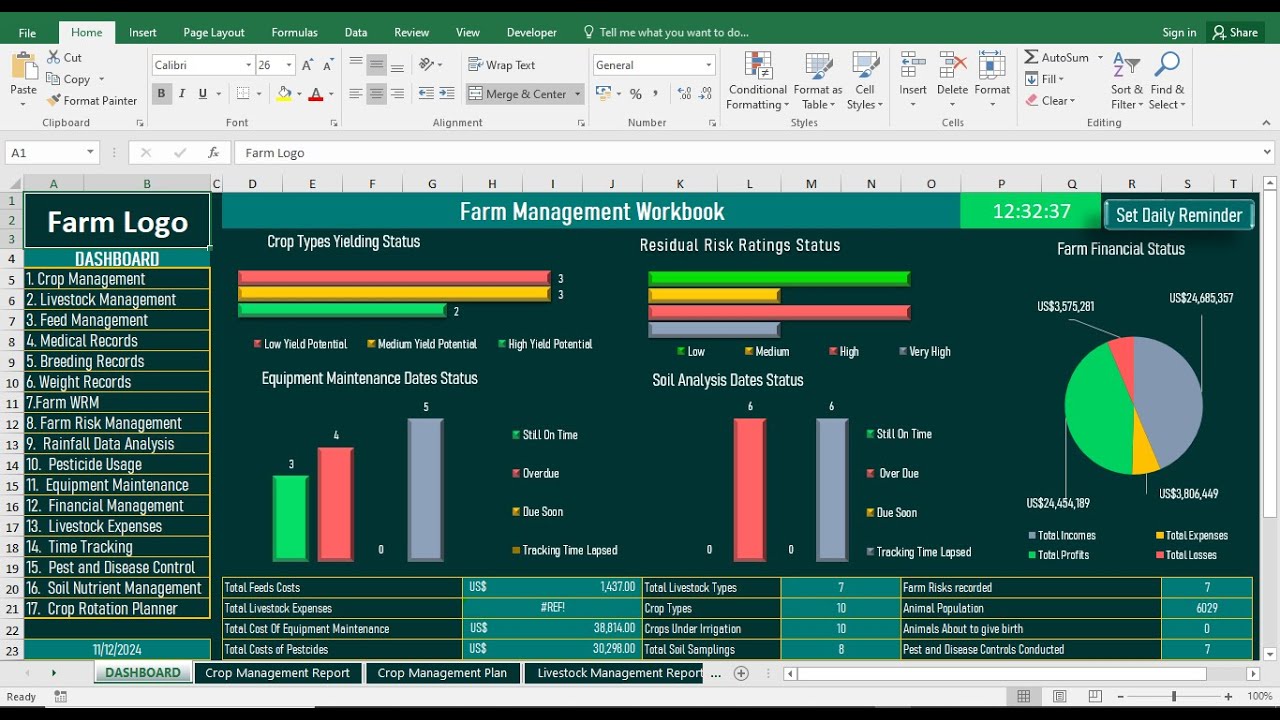Click the AutoSum sigma icon
Viewport: 1280px width, 720px height.
coord(1031,57)
